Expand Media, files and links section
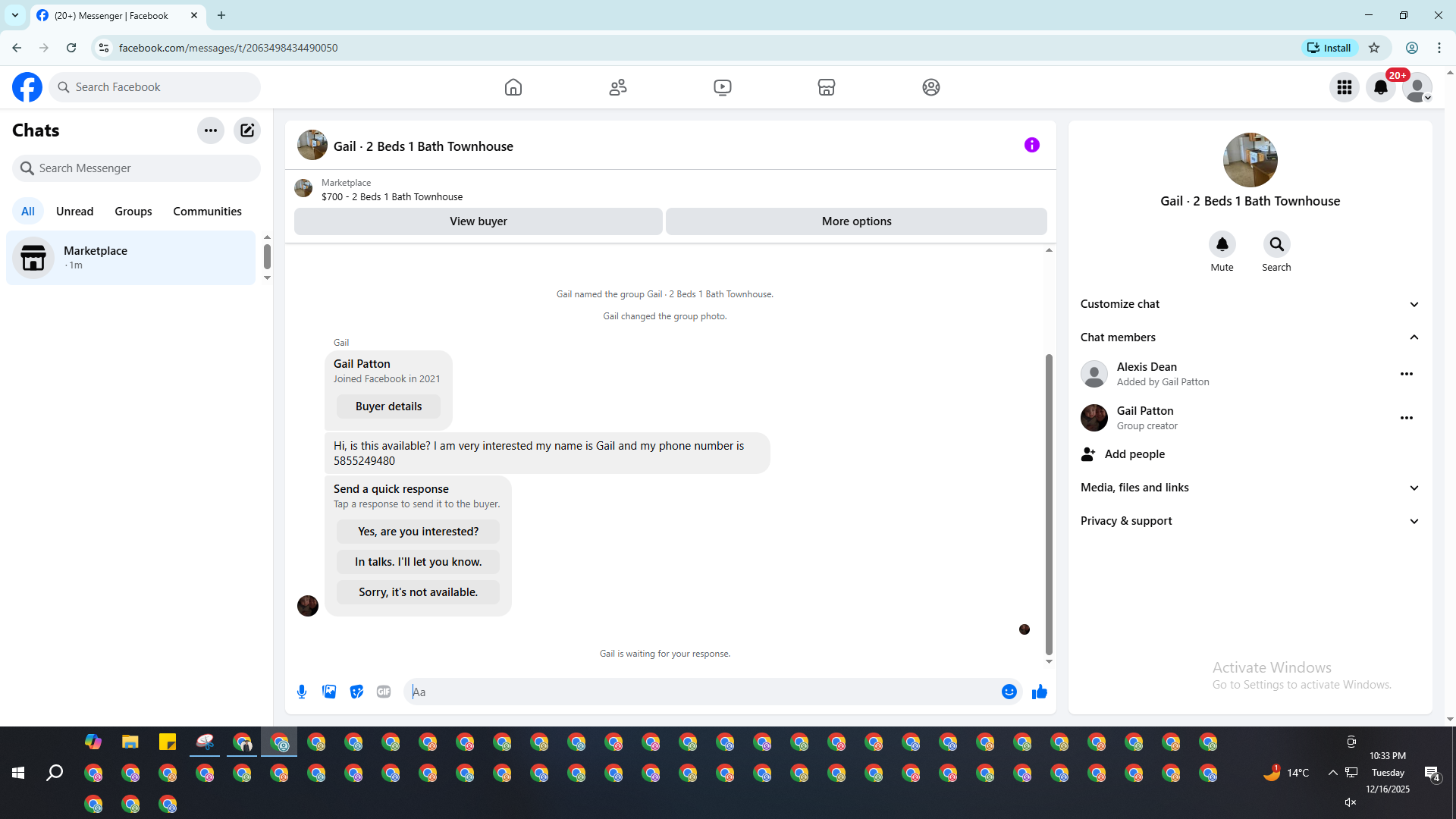This screenshot has height=819, width=1456. tap(1250, 488)
